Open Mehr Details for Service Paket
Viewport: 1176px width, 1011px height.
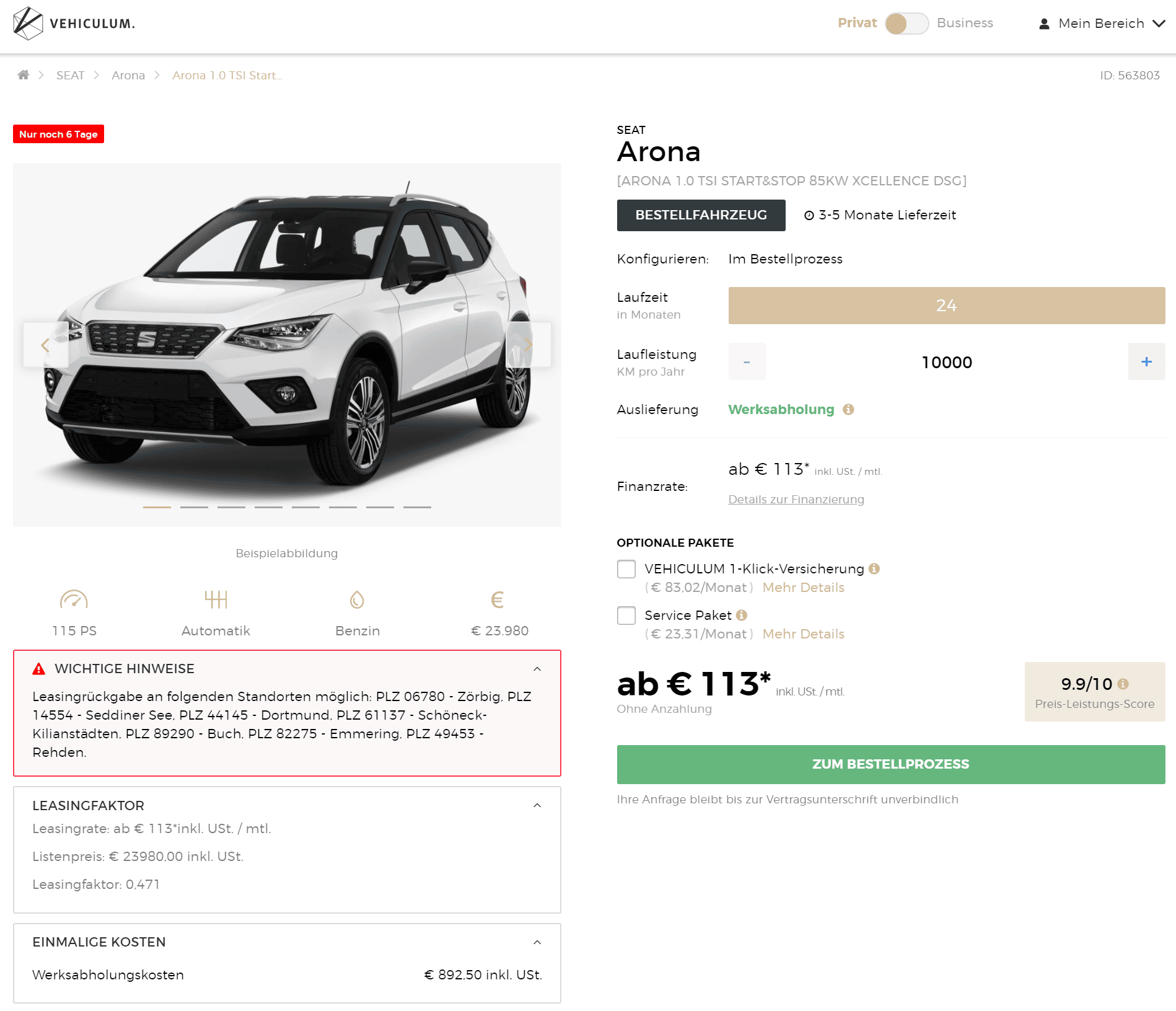[x=804, y=634]
